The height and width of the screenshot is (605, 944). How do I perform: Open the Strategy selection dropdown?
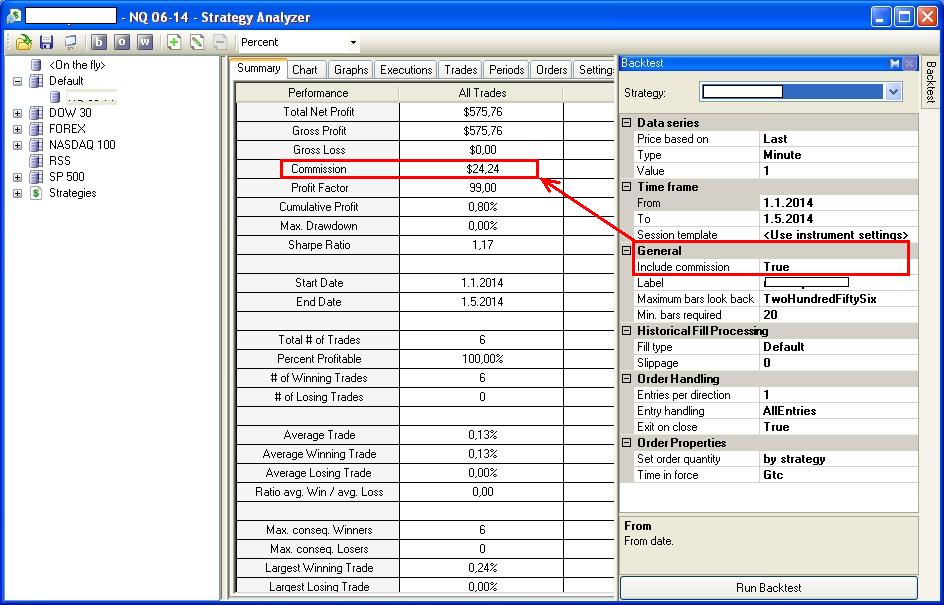click(893, 92)
